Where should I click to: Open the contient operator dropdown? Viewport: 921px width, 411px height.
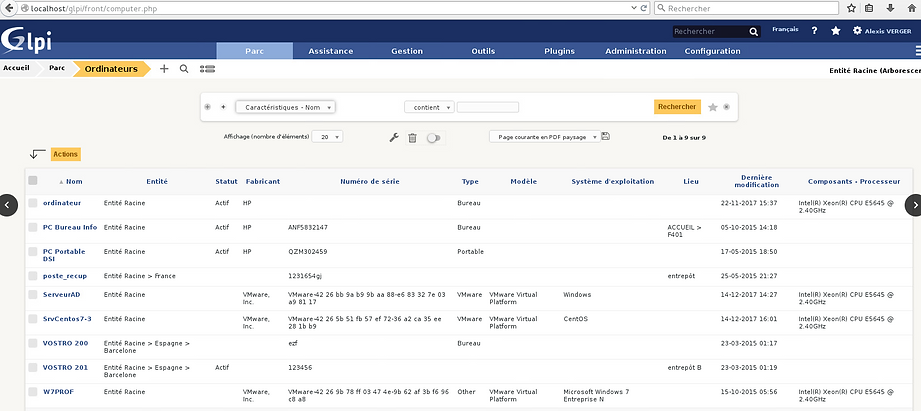point(429,107)
